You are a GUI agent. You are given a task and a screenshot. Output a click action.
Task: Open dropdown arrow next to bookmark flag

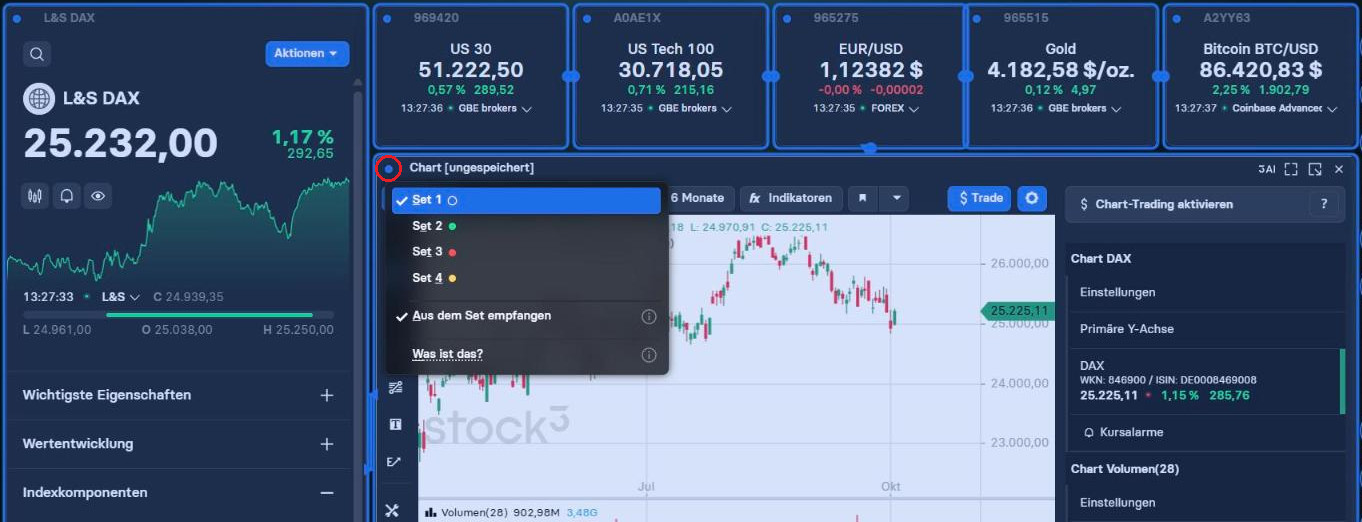click(x=896, y=198)
